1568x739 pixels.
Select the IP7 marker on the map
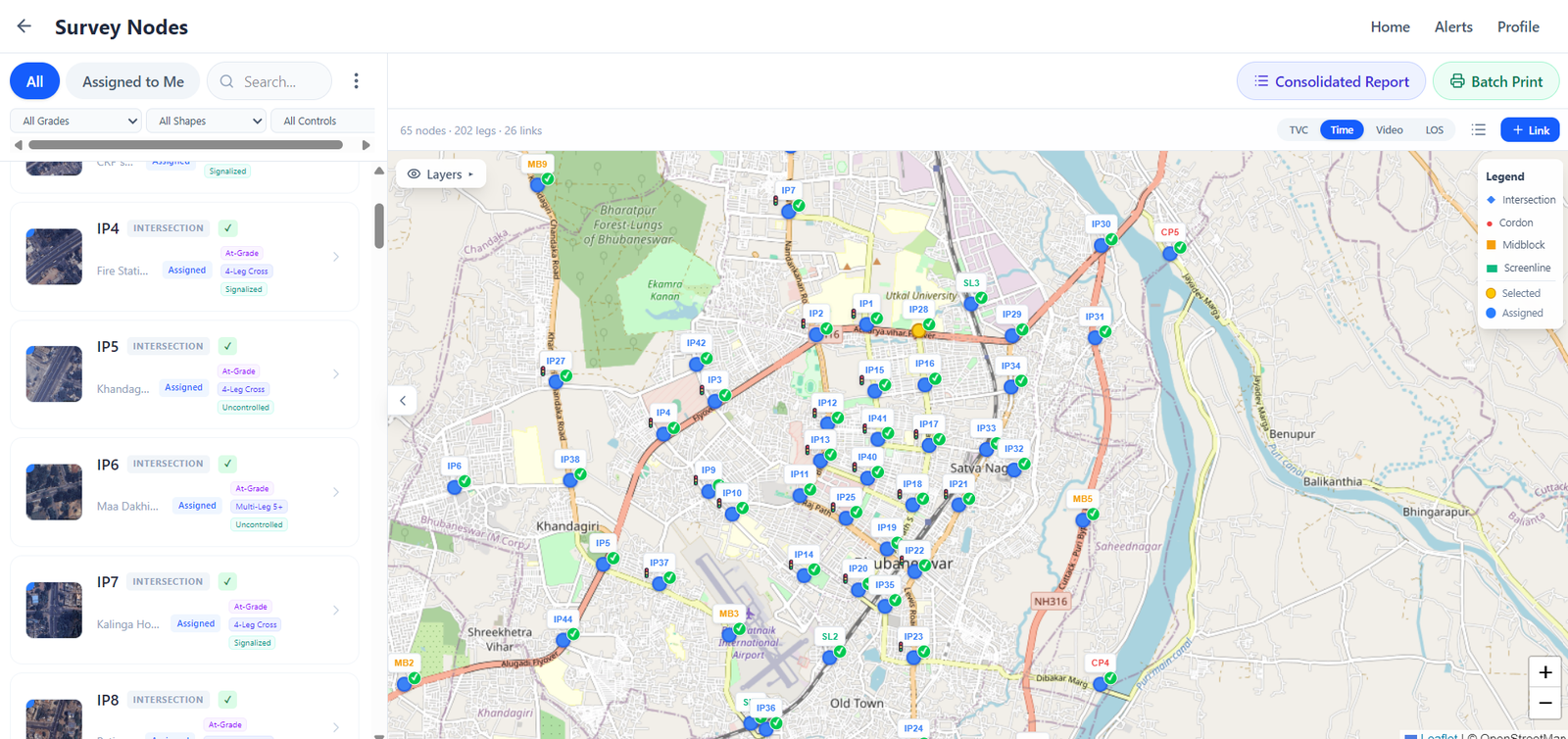tap(789, 210)
